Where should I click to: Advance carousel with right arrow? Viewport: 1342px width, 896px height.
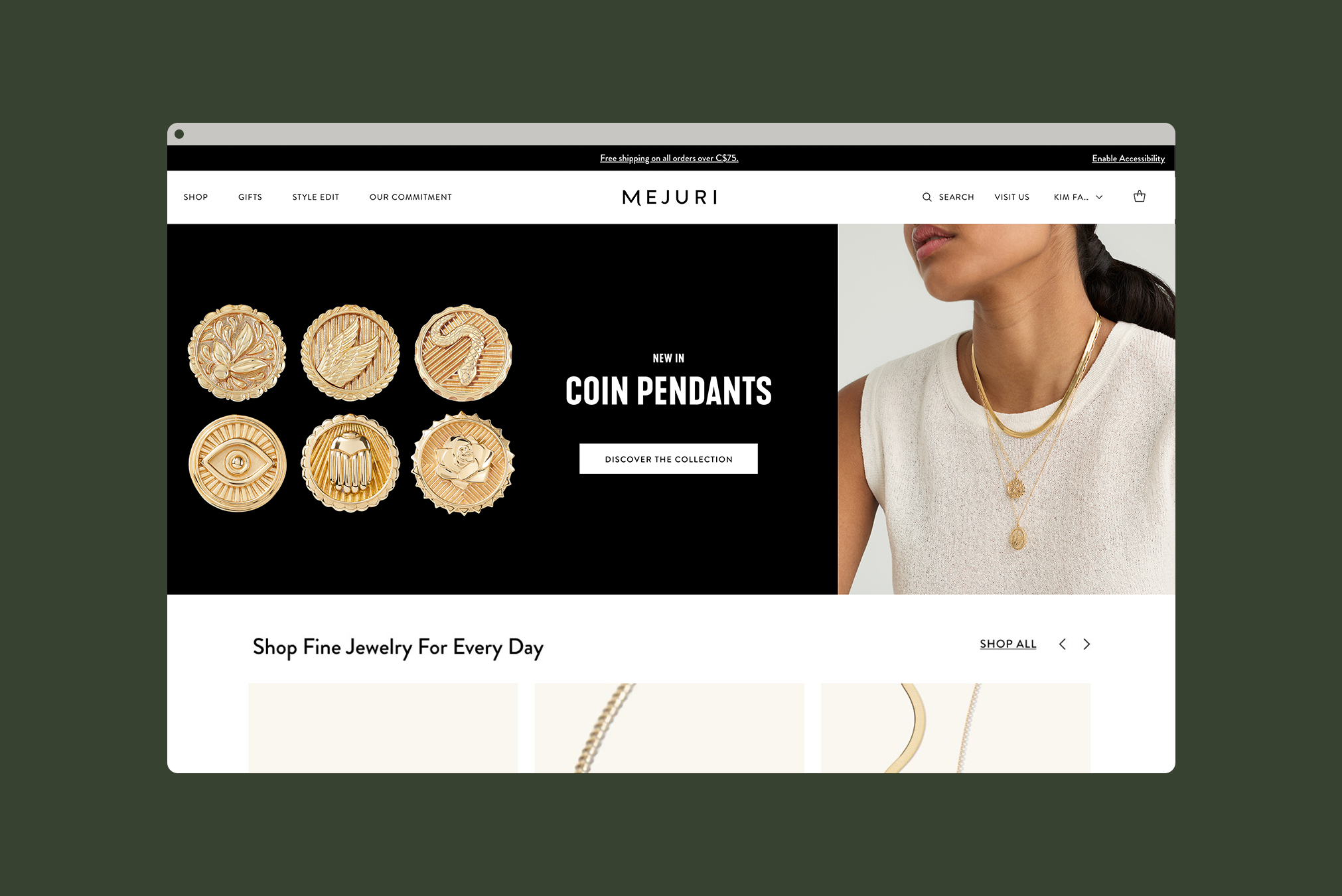point(1086,644)
